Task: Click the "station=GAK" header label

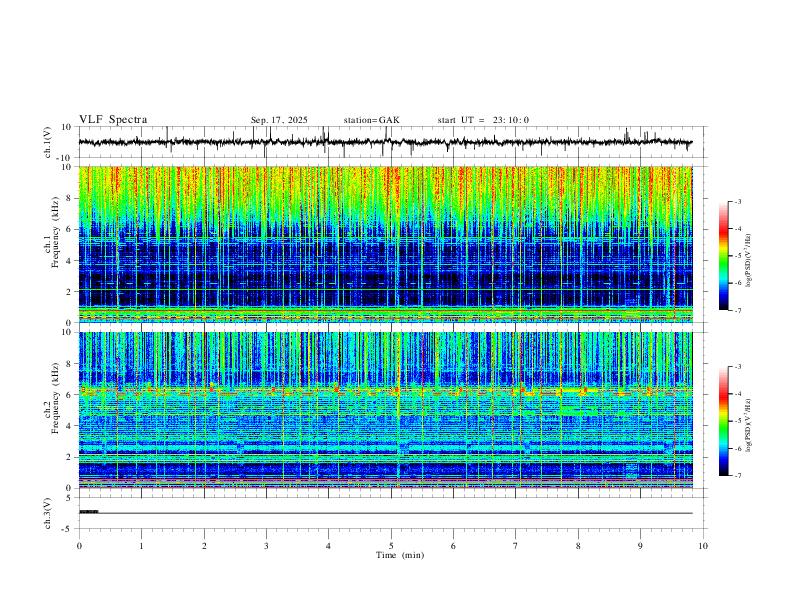Action: (371, 120)
